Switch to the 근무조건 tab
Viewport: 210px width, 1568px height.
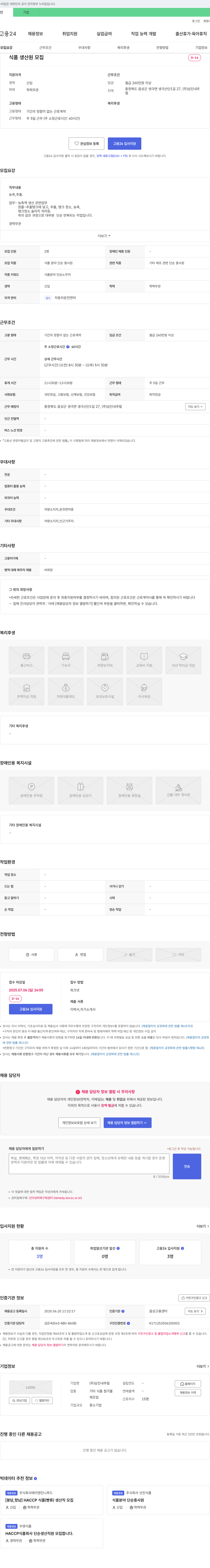click(x=45, y=48)
